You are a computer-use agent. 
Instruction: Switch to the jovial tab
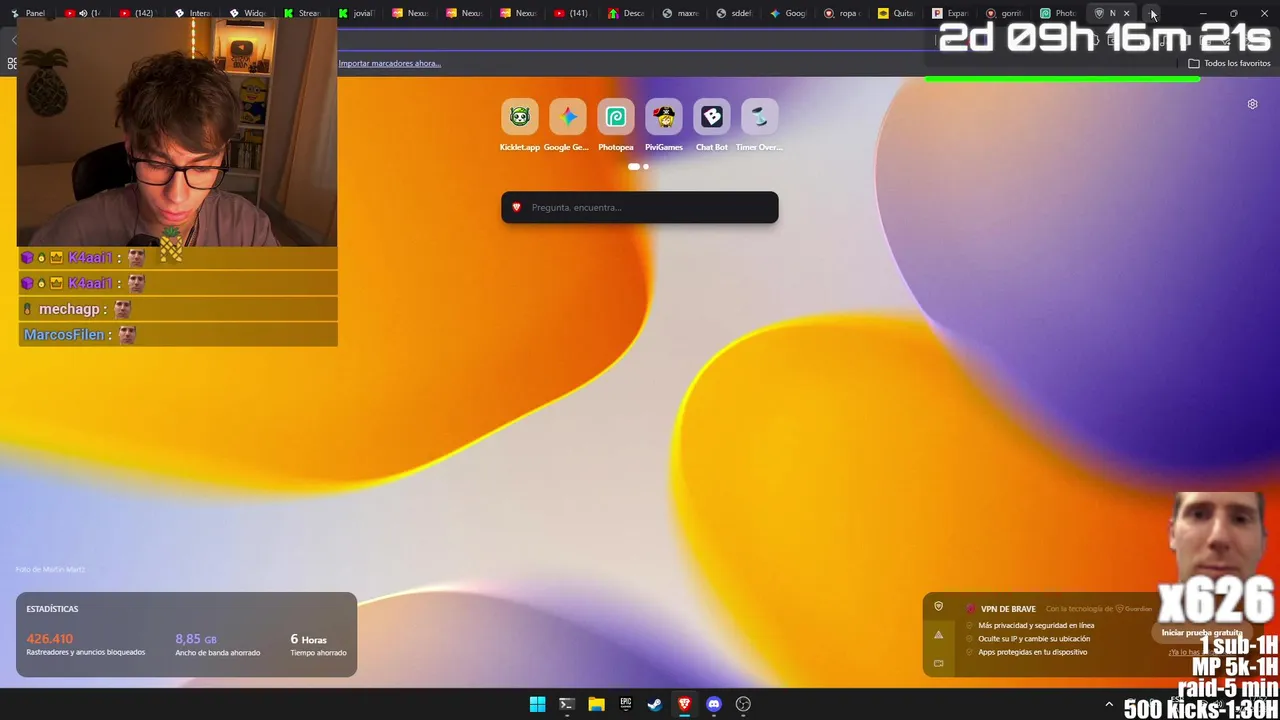(355, 13)
